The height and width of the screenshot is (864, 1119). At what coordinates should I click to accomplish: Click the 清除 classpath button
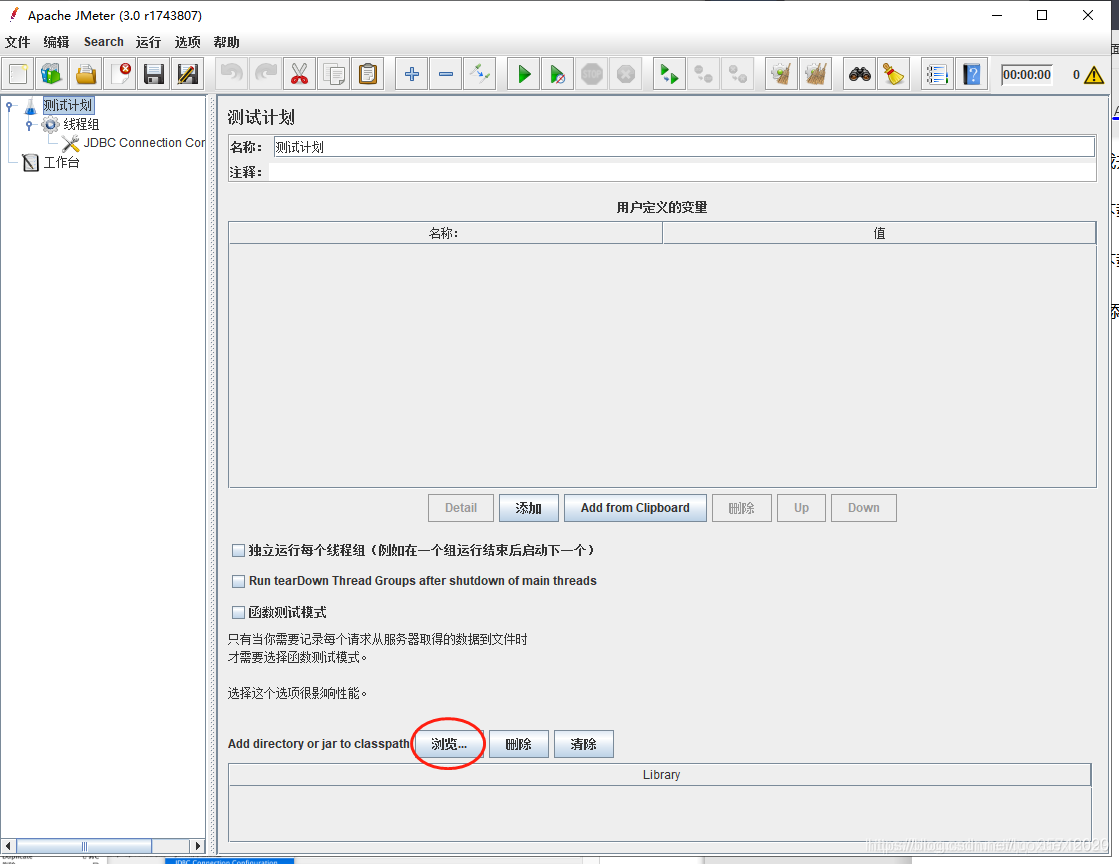pyautogui.click(x=584, y=744)
